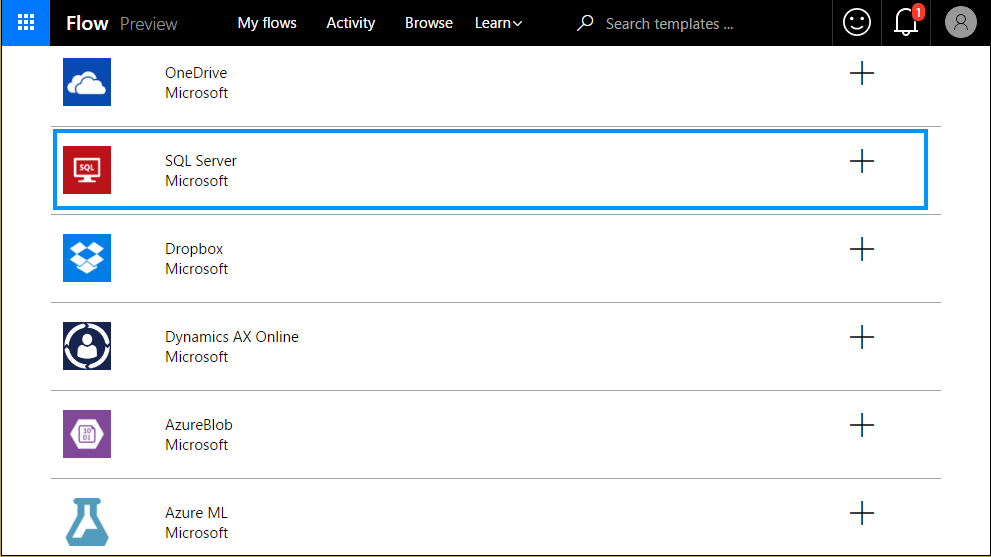
Task: Add the SQL Server connection with plus
Action: (x=861, y=161)
